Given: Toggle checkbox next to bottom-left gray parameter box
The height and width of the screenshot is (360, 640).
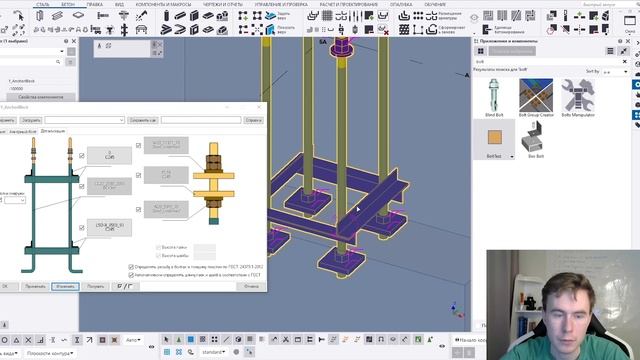Looking at the screenshot, I should 82,228.
